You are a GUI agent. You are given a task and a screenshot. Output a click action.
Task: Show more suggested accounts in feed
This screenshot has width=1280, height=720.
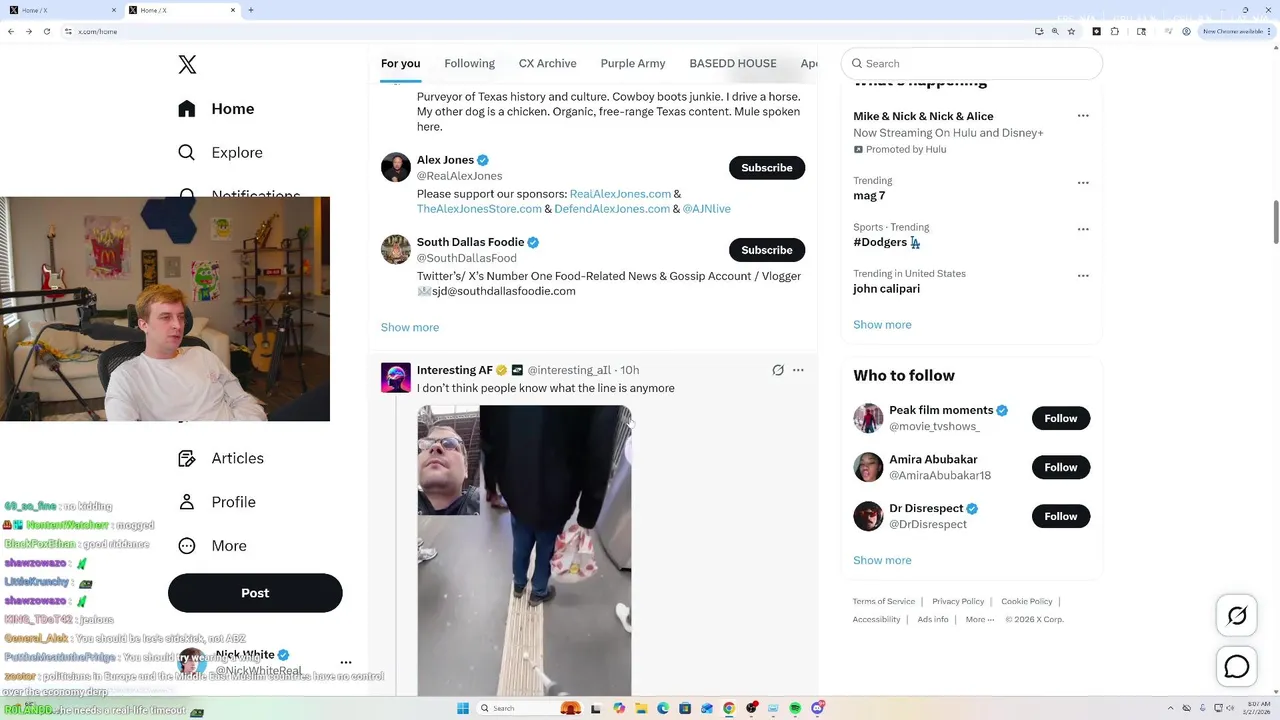[410, 327]
